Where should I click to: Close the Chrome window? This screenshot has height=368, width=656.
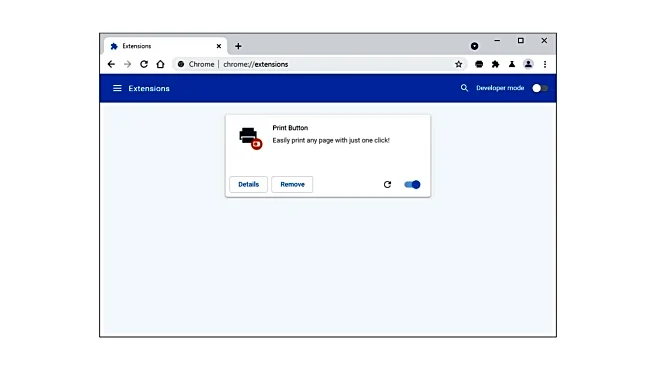[x=544, y=41]
